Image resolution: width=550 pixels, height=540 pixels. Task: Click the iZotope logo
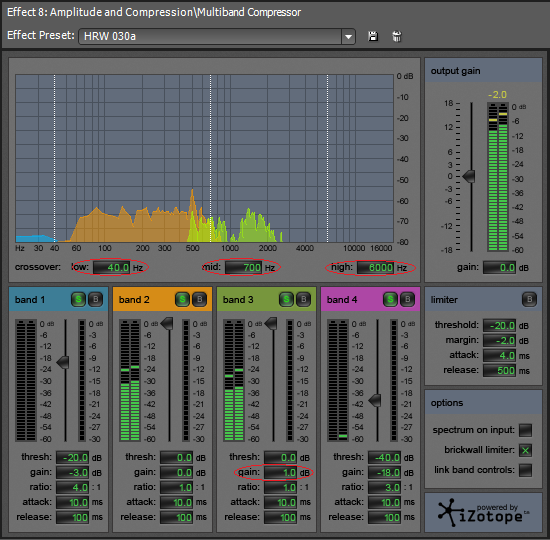(483, 512)
